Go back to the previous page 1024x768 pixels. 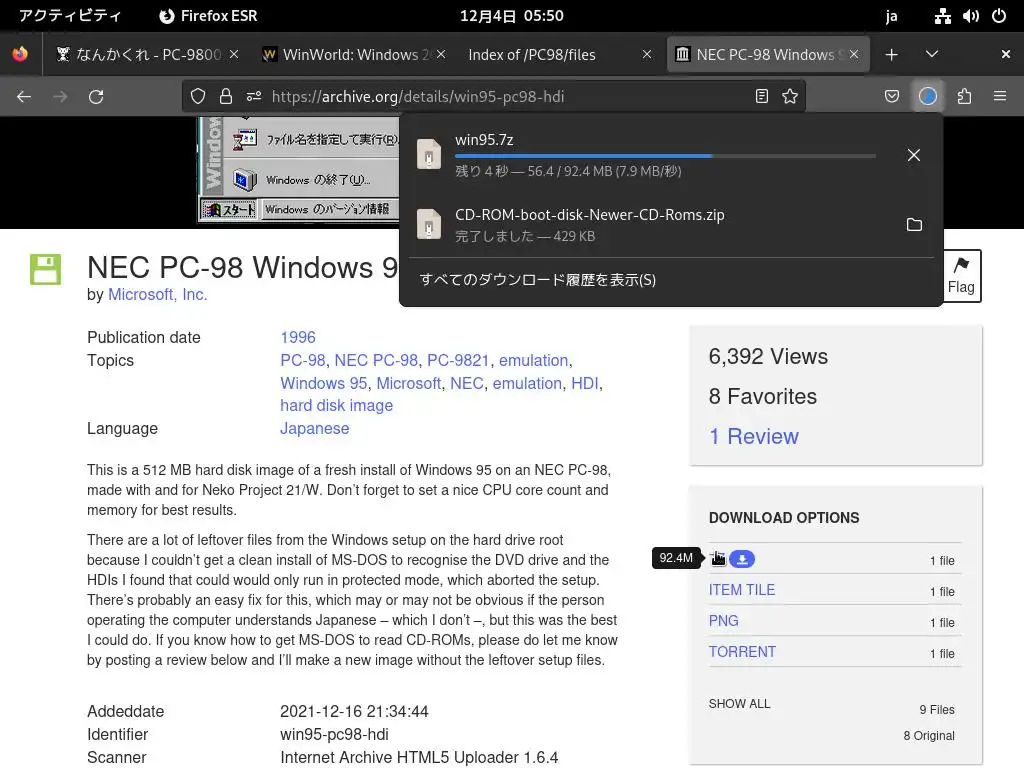pos(24,97)
